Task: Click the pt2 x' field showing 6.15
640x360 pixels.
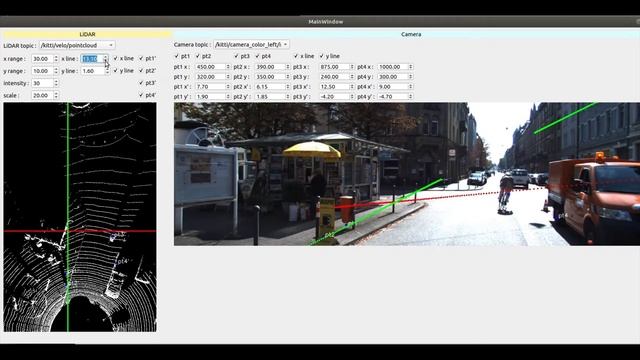Action: [270, 87]
